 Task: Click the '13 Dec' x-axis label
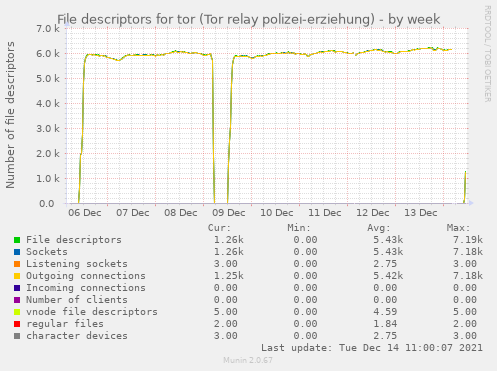pyautogui.click(x=421, y=213)
